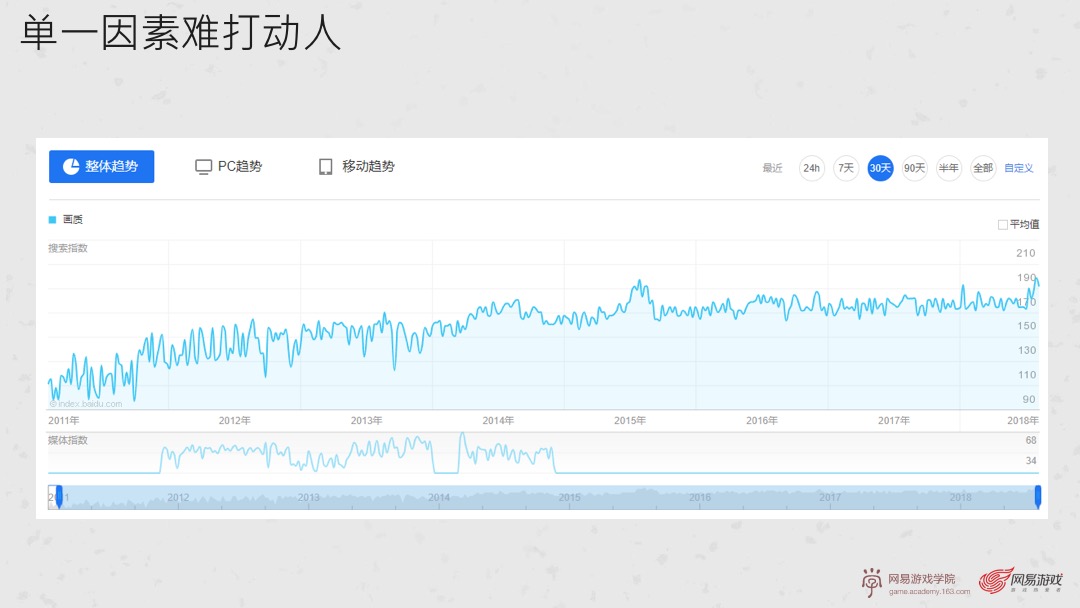Keep 30天 range selected
Image resolution: width=1080 pixels, height=608 pixels.
[879, 168]
